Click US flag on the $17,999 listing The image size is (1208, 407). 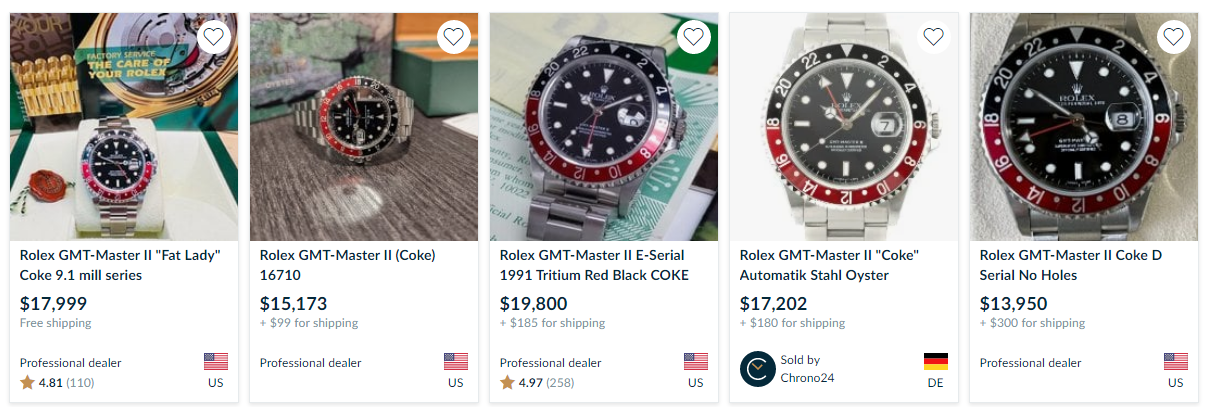point(215,362)
